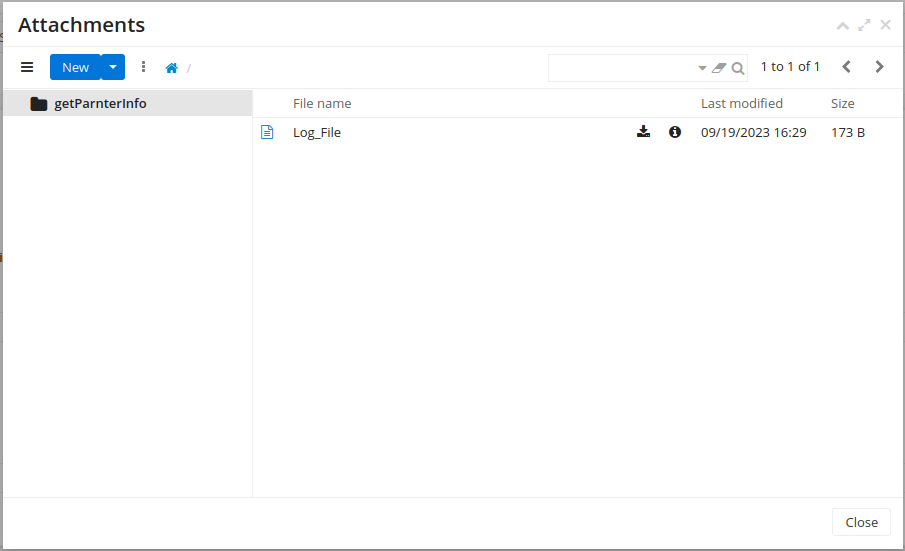Go to the previous page of results
Viewport: 905px width, 551px height.
point(846,67)
